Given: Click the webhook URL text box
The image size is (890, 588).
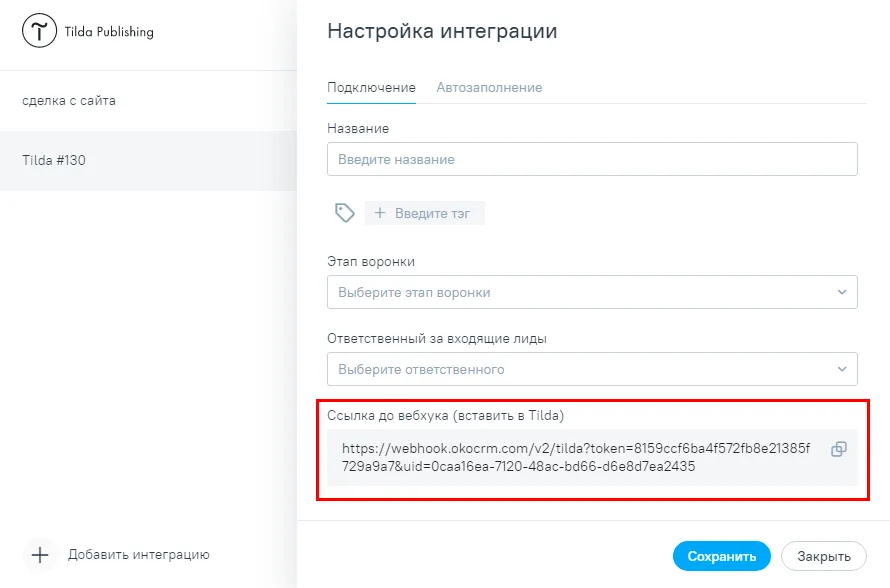Looking at the screenshot, I should pos(592,457).
